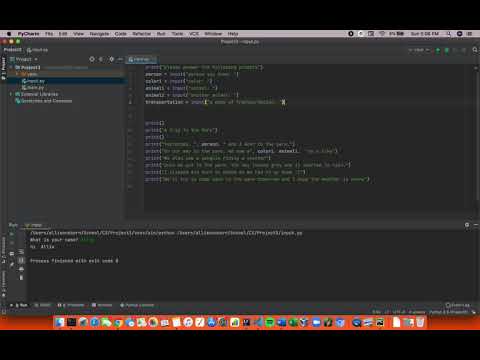Image resolution: width=480 pixels, height=360 pixels.
Task: Click the trash icon to clear console
Action: [21, 277]
